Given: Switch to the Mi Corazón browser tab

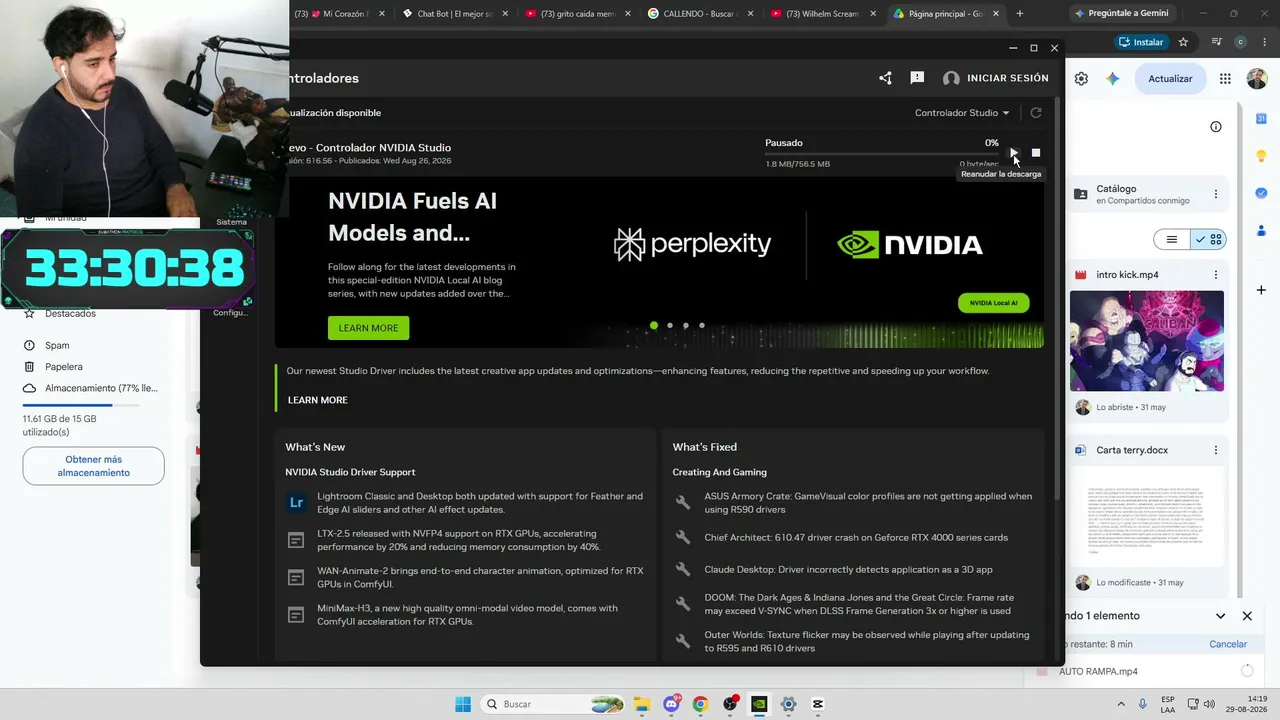Looking at the screenshot, I should coord(340,14).
